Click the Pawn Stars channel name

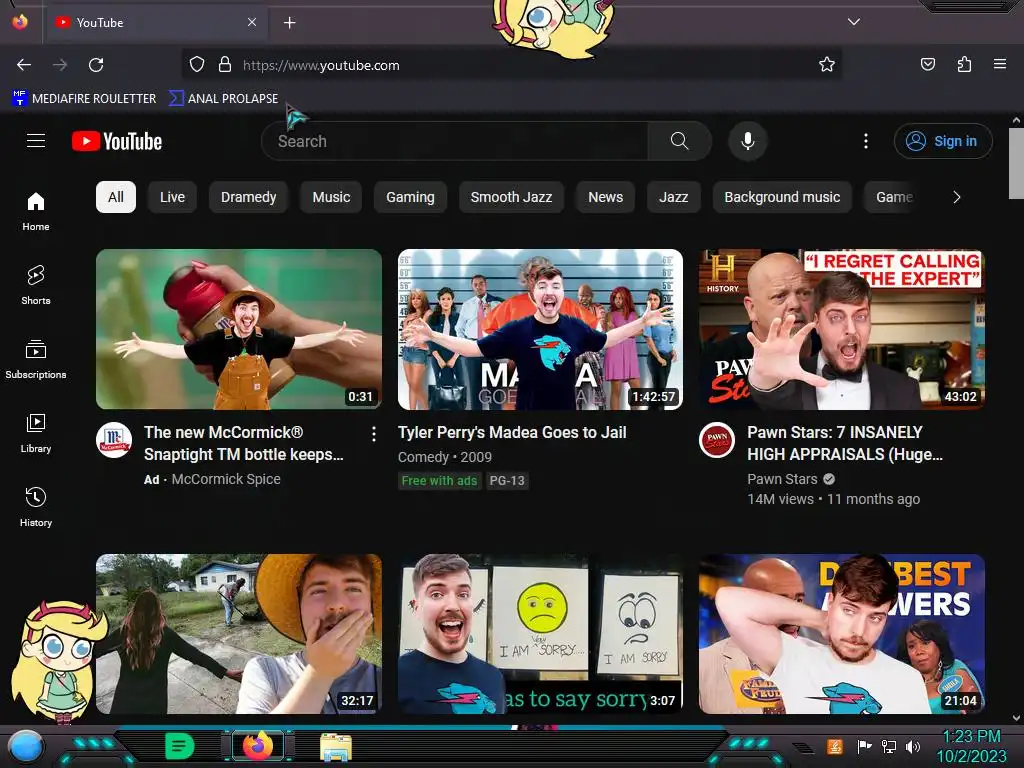coord(782,479)
